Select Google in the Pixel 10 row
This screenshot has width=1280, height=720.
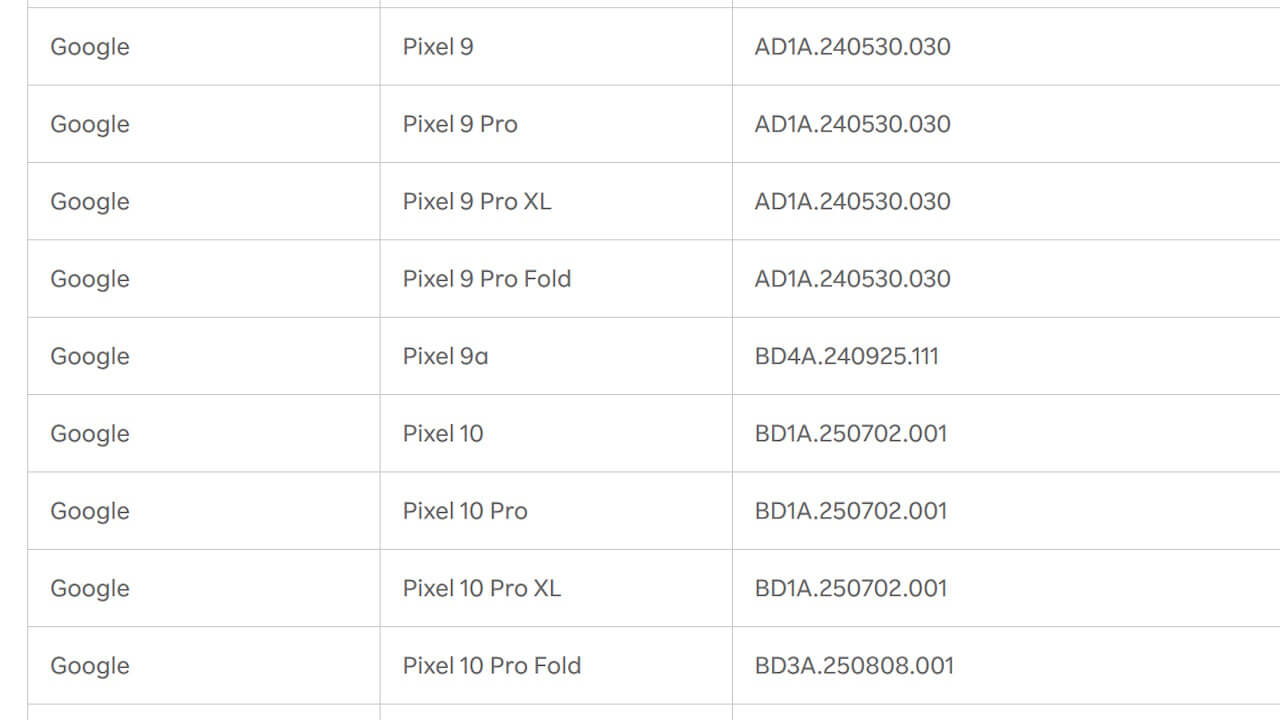click(90, 433)
